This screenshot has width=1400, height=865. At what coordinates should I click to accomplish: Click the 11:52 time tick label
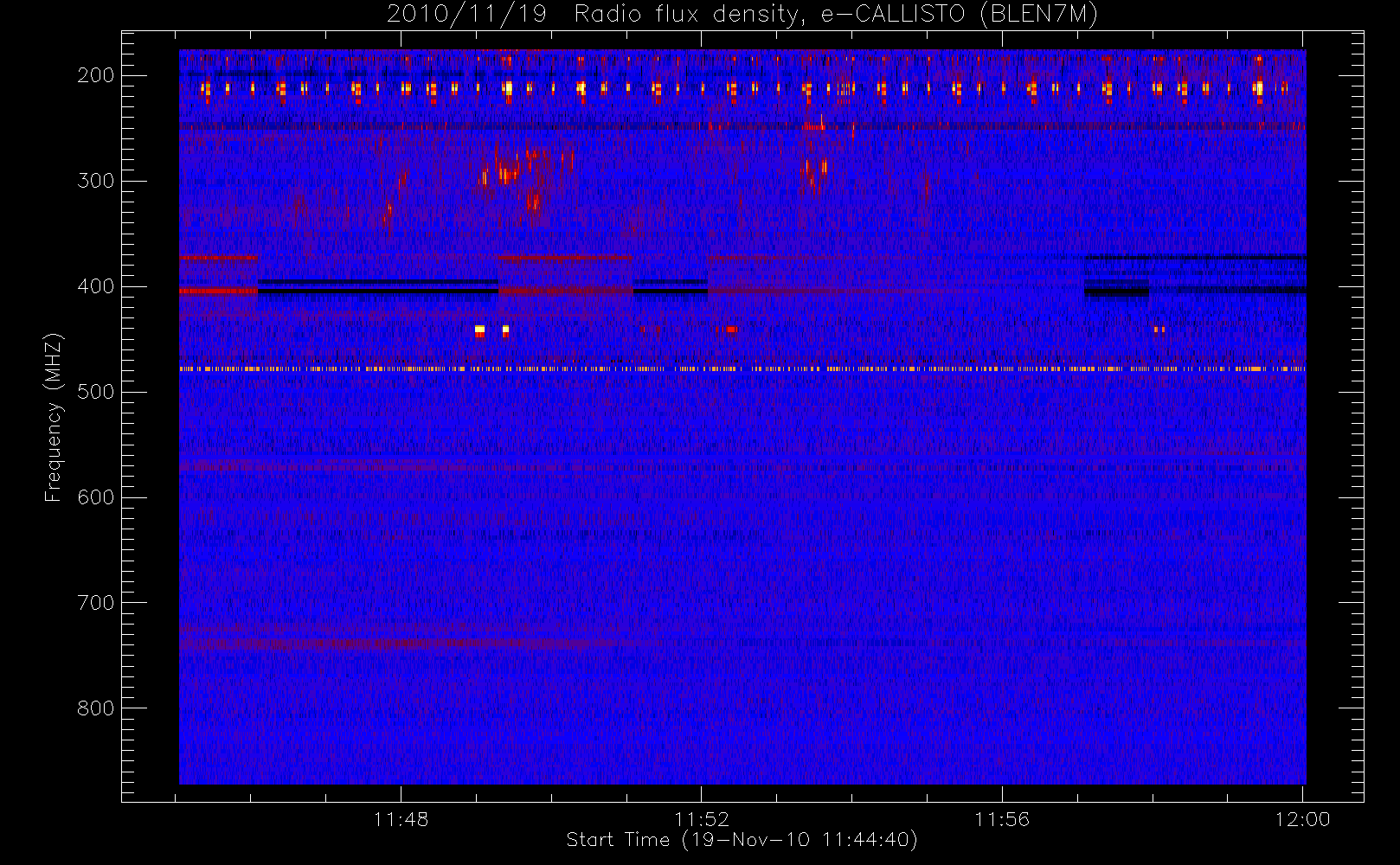click(x=702, y=819)
